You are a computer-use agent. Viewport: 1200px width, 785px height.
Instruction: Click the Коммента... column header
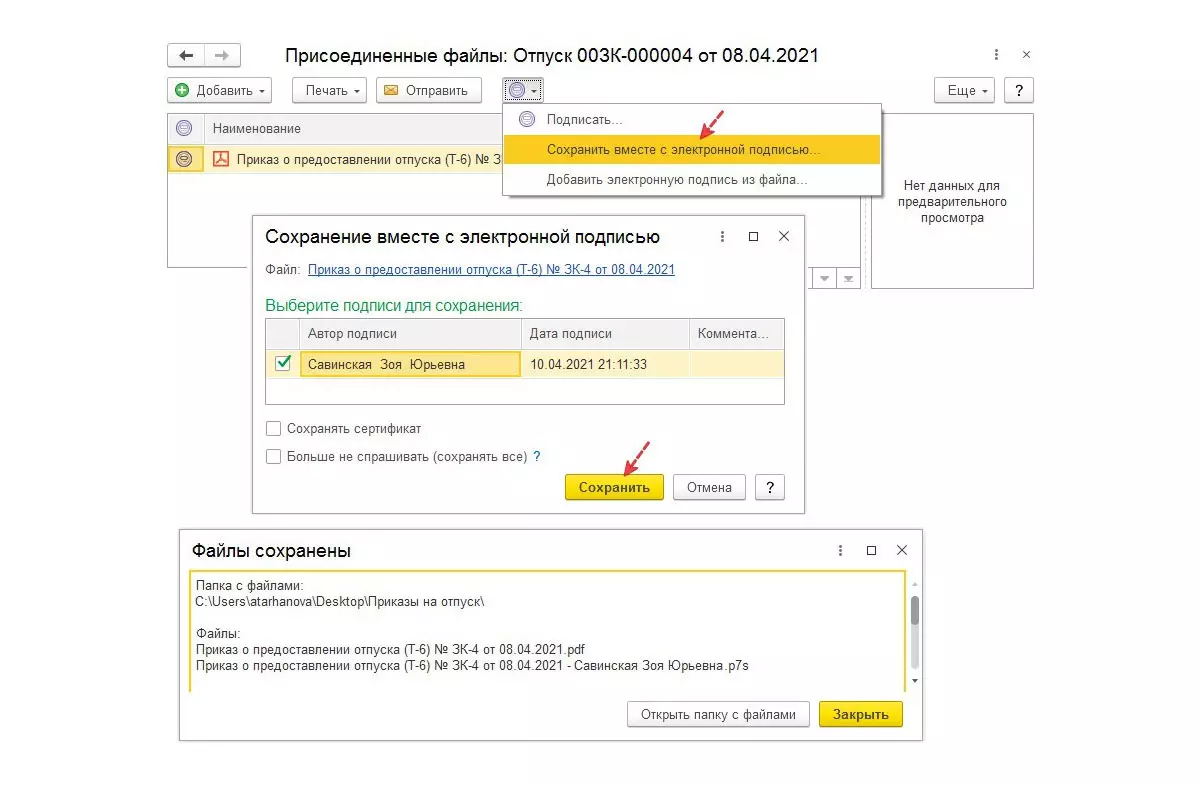click(736, 334)
